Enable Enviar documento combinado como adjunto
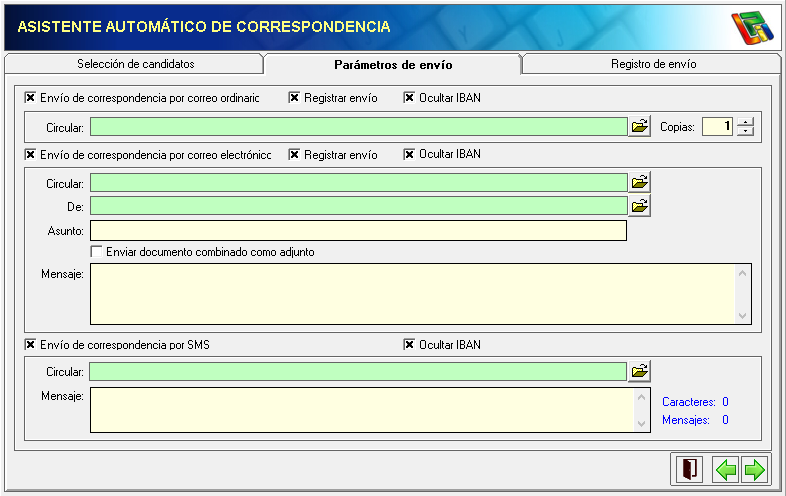Screen dimensions: 786x496 pyautogui.click(x=96, y=251)
